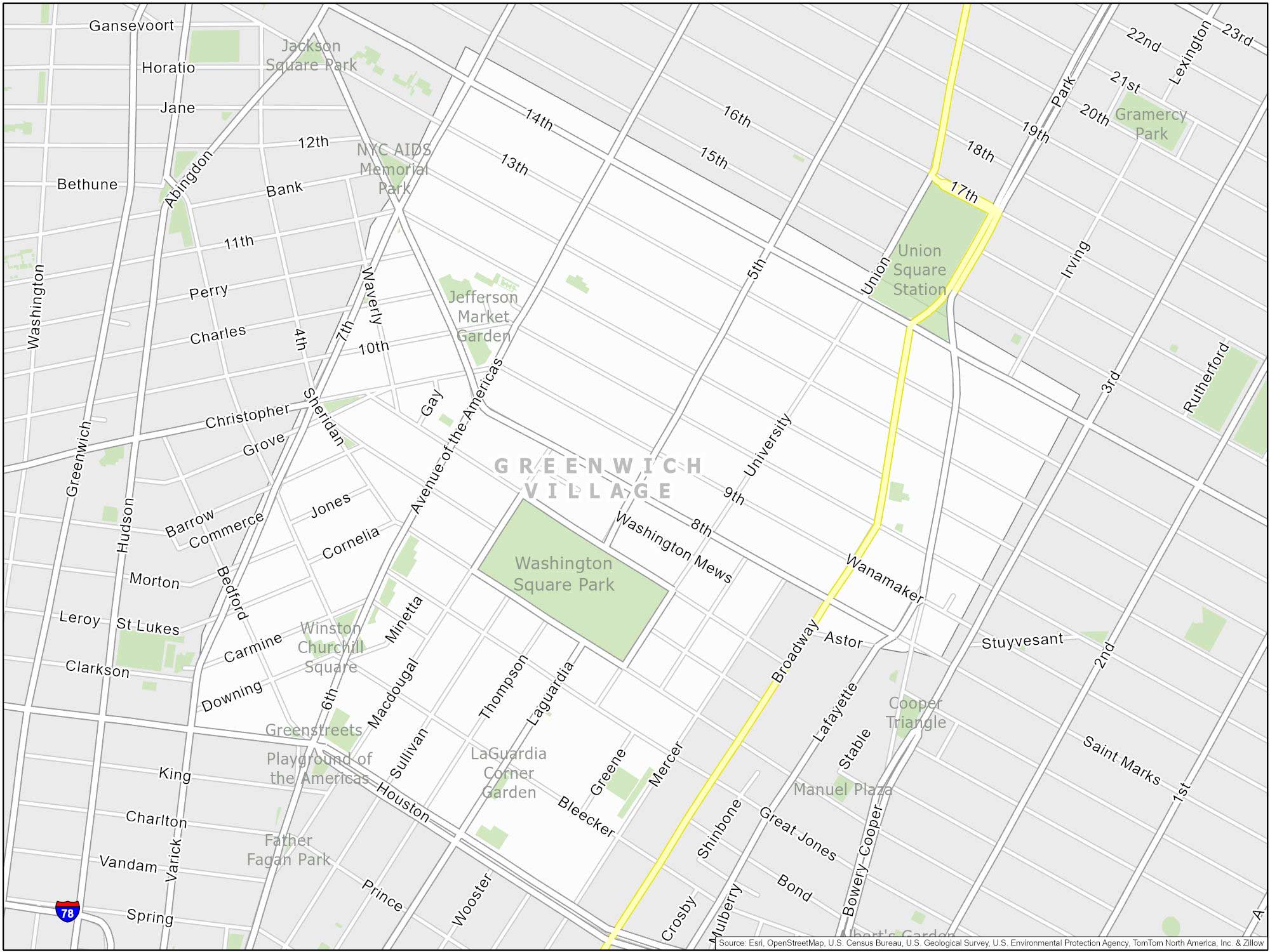Select the Rutherford street label

(x=1206, y=378)
